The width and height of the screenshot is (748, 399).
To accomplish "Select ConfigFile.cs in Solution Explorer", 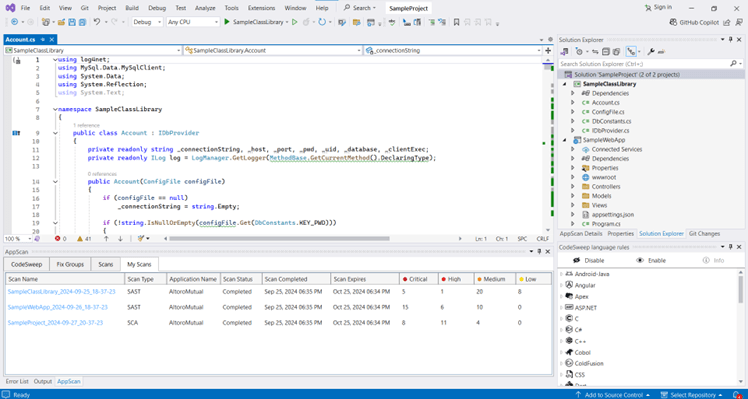I will [x=608, y=112].
